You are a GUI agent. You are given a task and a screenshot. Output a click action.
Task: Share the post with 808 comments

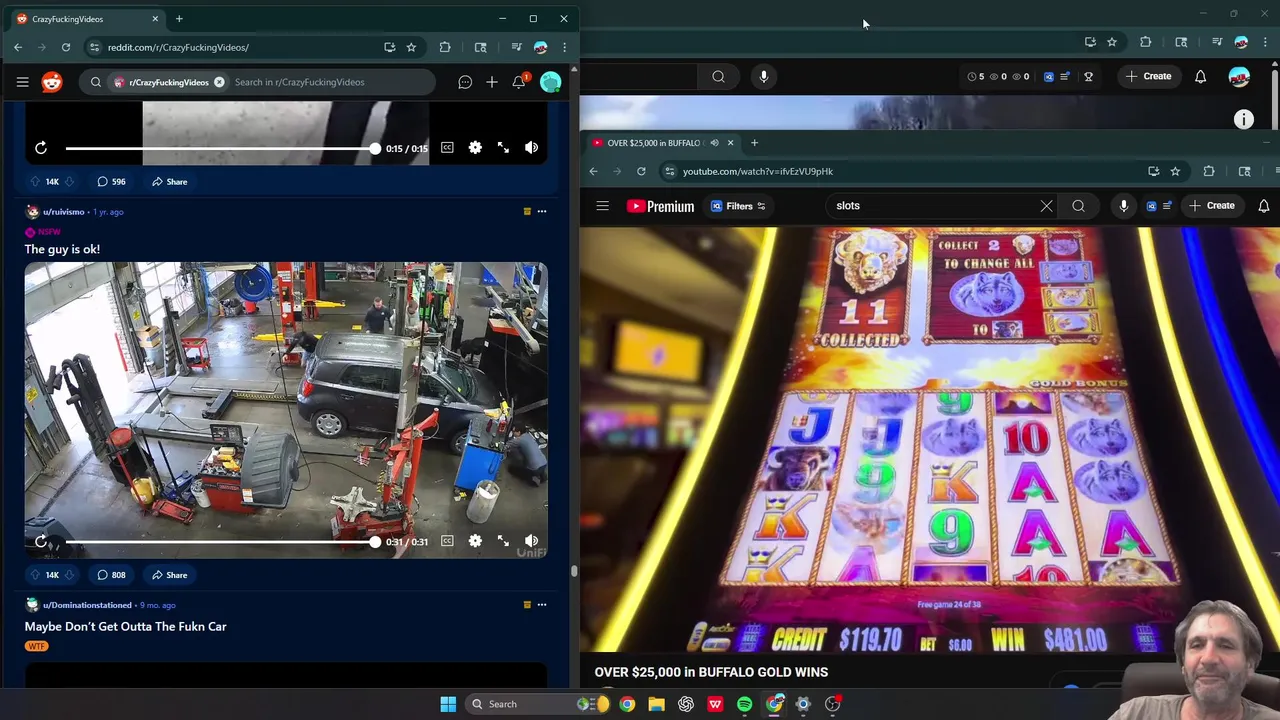click(170, 575)
